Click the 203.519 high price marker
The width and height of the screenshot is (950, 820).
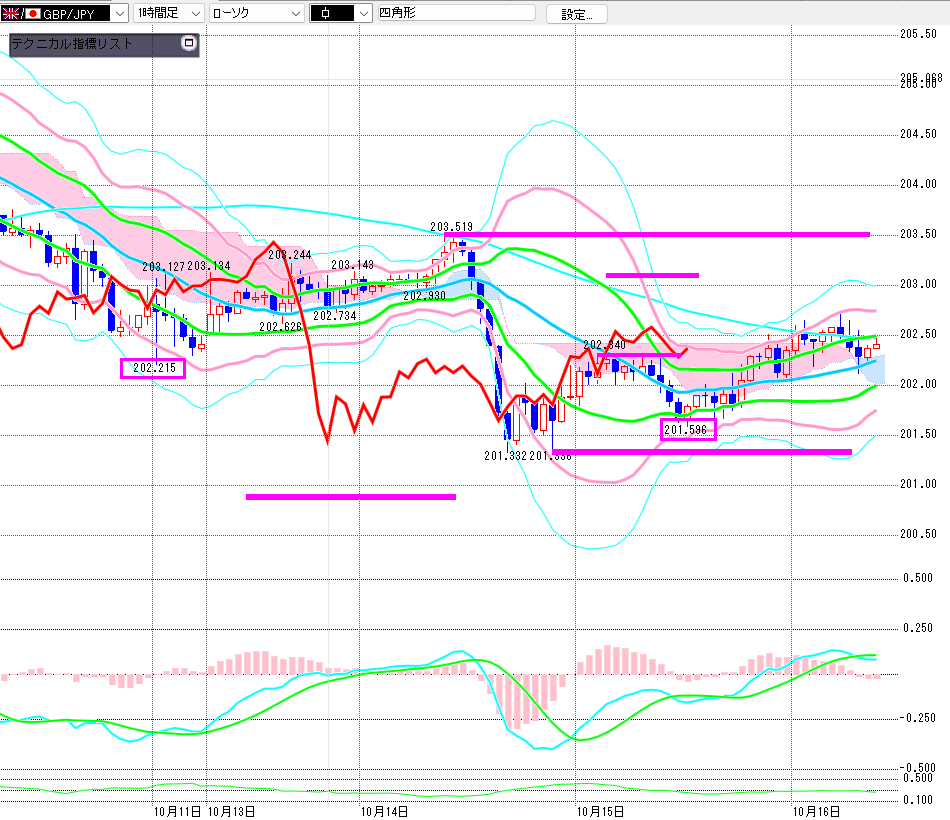[451, 227]
